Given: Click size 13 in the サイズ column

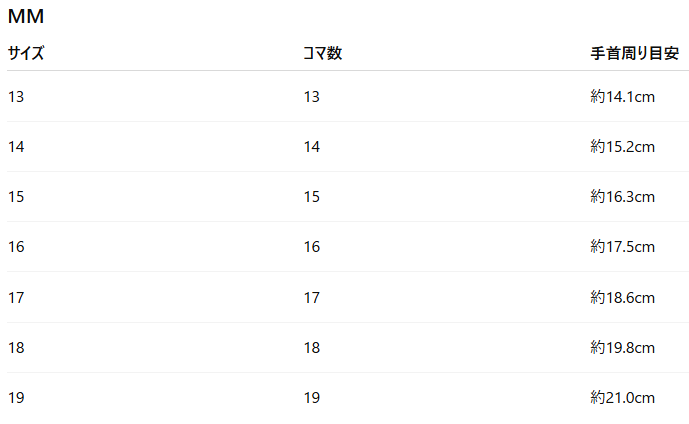Looking at the screenshot, I should [16, 97].
